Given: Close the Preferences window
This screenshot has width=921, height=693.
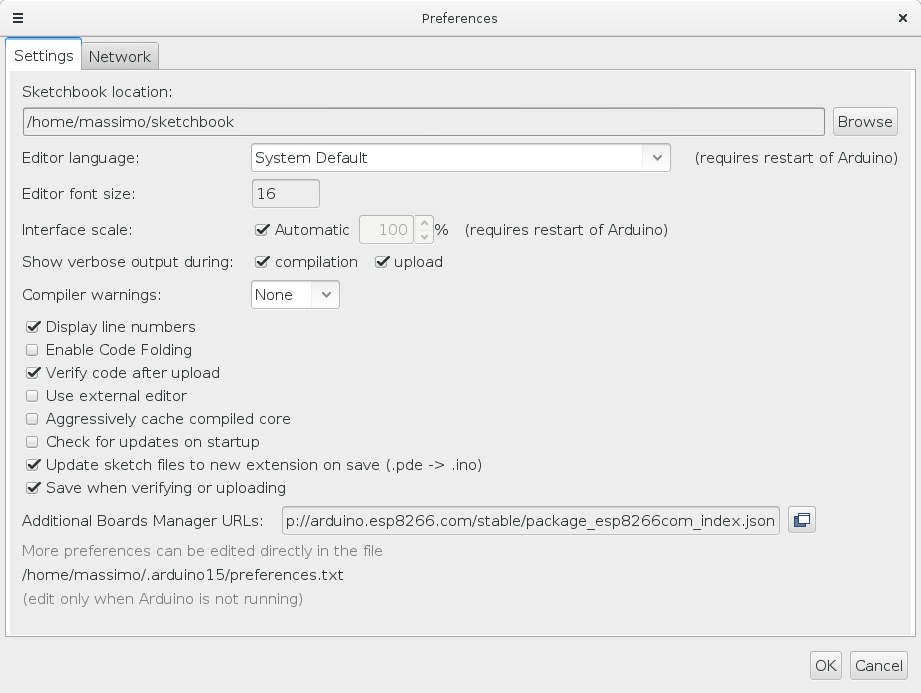Looking at the screenshot, I should coord(903,18).
